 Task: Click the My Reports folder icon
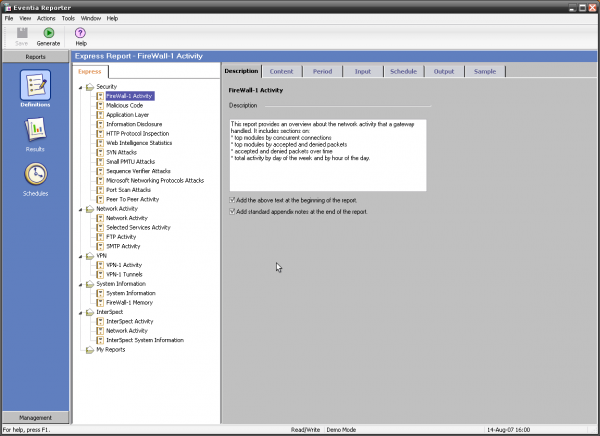click(x=90, y=350)
